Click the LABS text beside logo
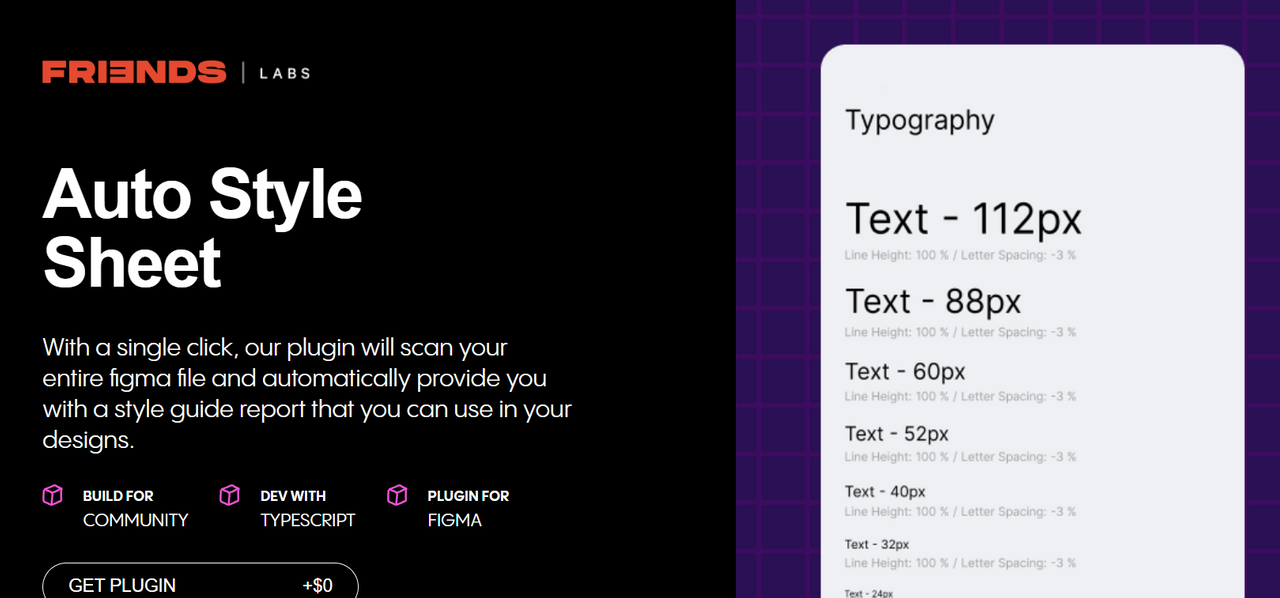The width and height of the screenshot is (1280, 598). coord(285,73)
